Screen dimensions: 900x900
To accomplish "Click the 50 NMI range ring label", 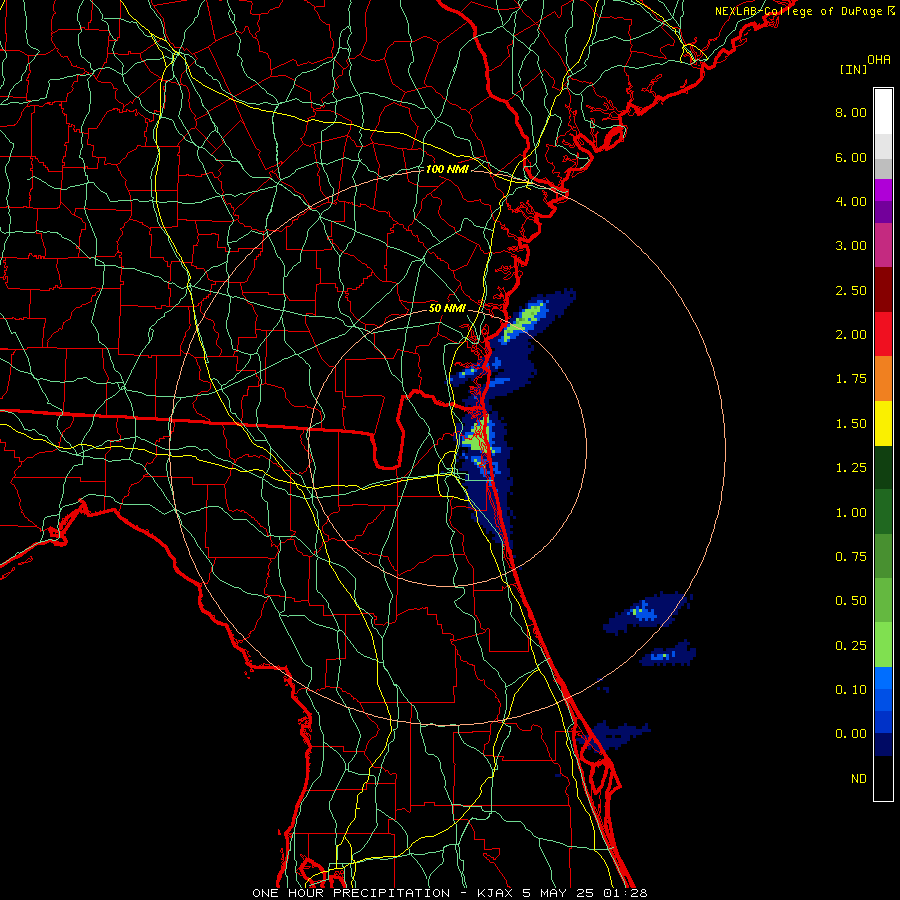I will coord(447,308).
